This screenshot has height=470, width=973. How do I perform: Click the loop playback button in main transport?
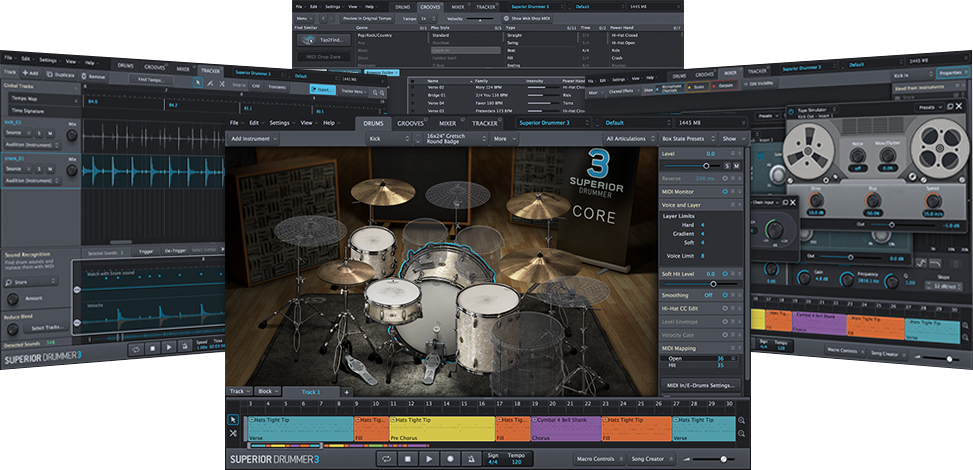pos(387,459)
